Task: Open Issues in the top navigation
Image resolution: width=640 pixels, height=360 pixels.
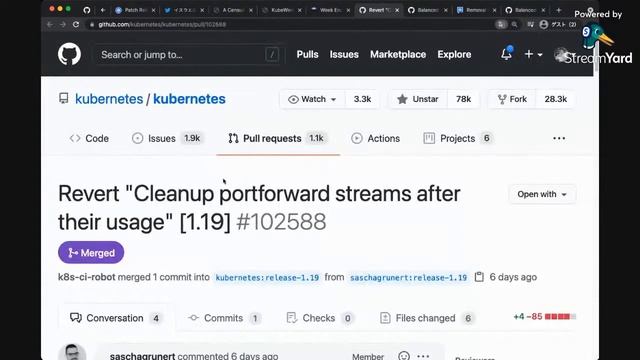Action: pos(344,55)
